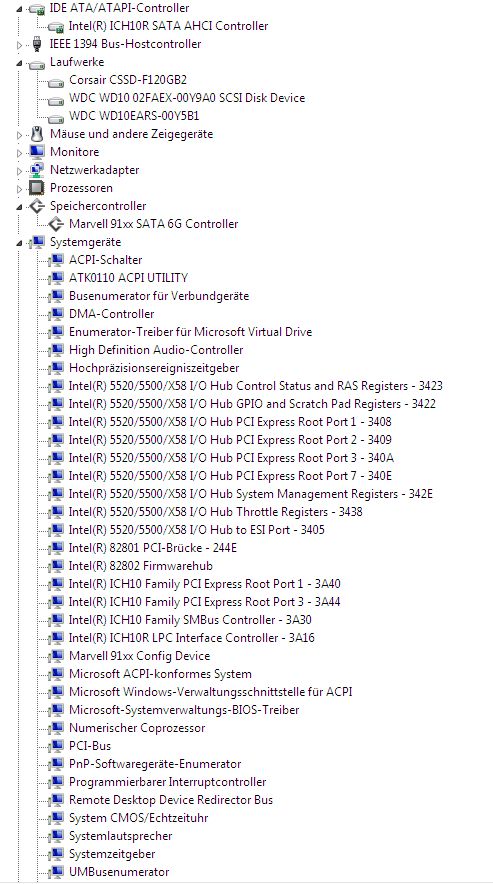
Task: Click the ATK0110 ACPI UTILITY device icon
Action: [x=56, y=279]
